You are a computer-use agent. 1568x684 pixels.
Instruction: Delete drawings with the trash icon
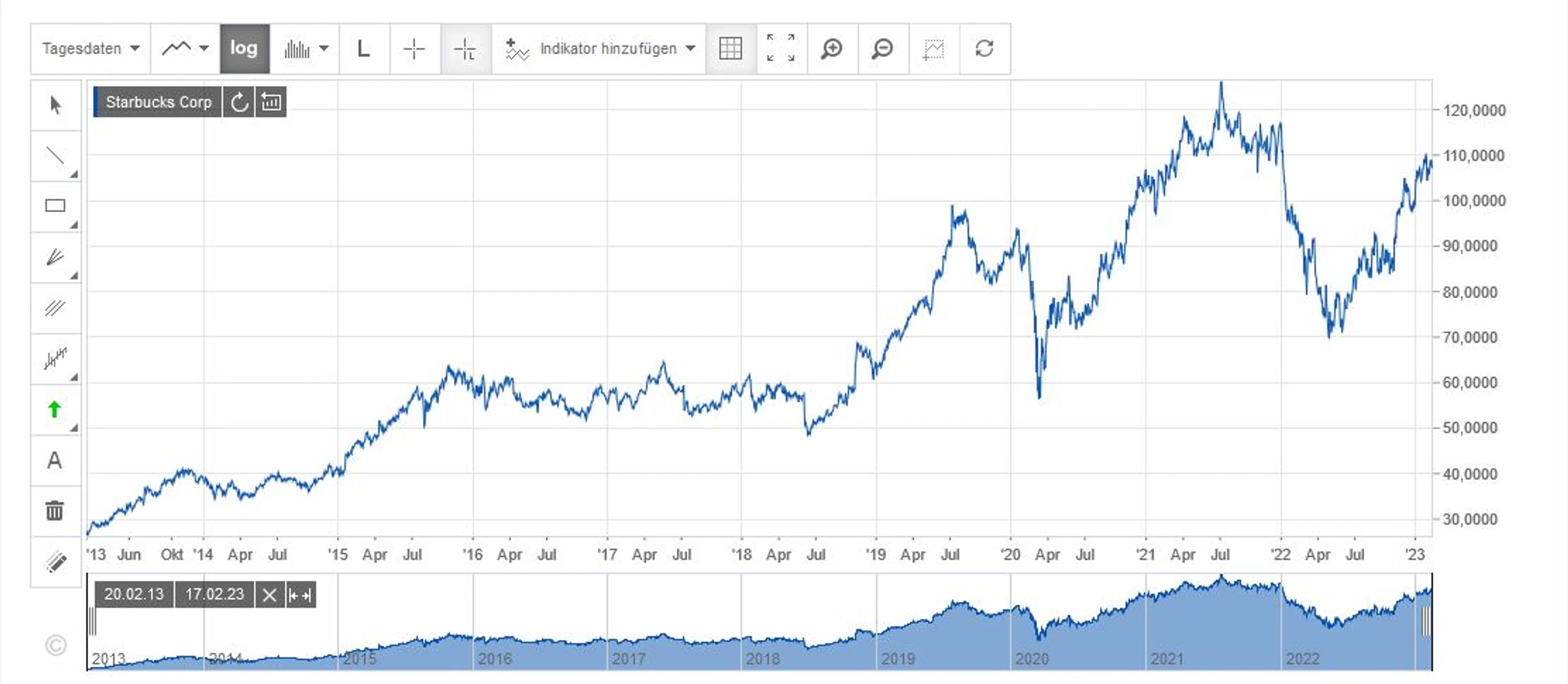tap(56, 511)
